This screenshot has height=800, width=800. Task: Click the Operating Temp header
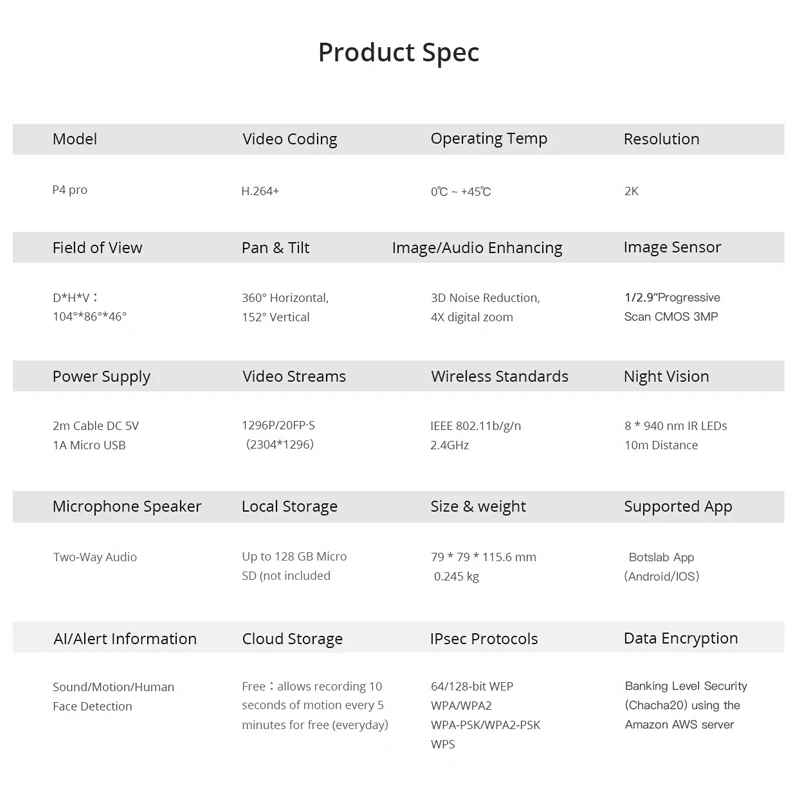(489, 139)
